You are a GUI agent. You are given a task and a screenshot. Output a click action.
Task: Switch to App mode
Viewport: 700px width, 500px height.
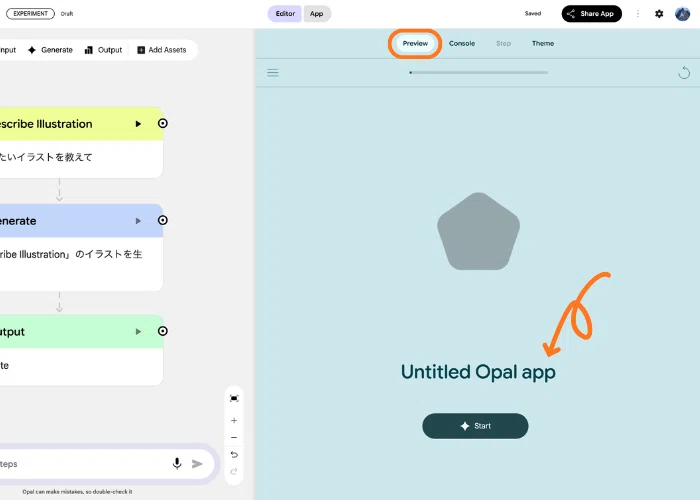coord(317,14)
